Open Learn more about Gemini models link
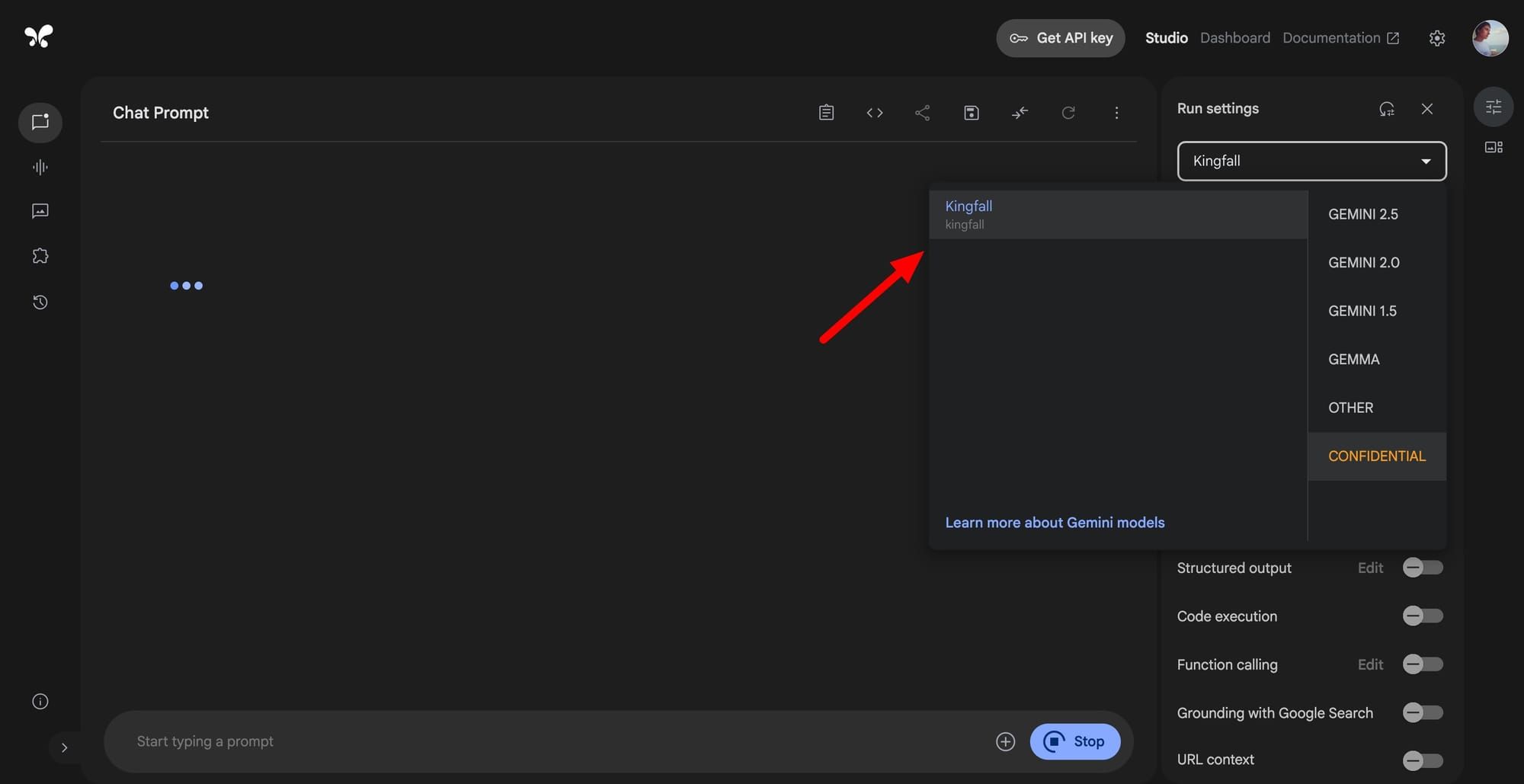This screenshot has width=1524, height=784. point(1055,523)
